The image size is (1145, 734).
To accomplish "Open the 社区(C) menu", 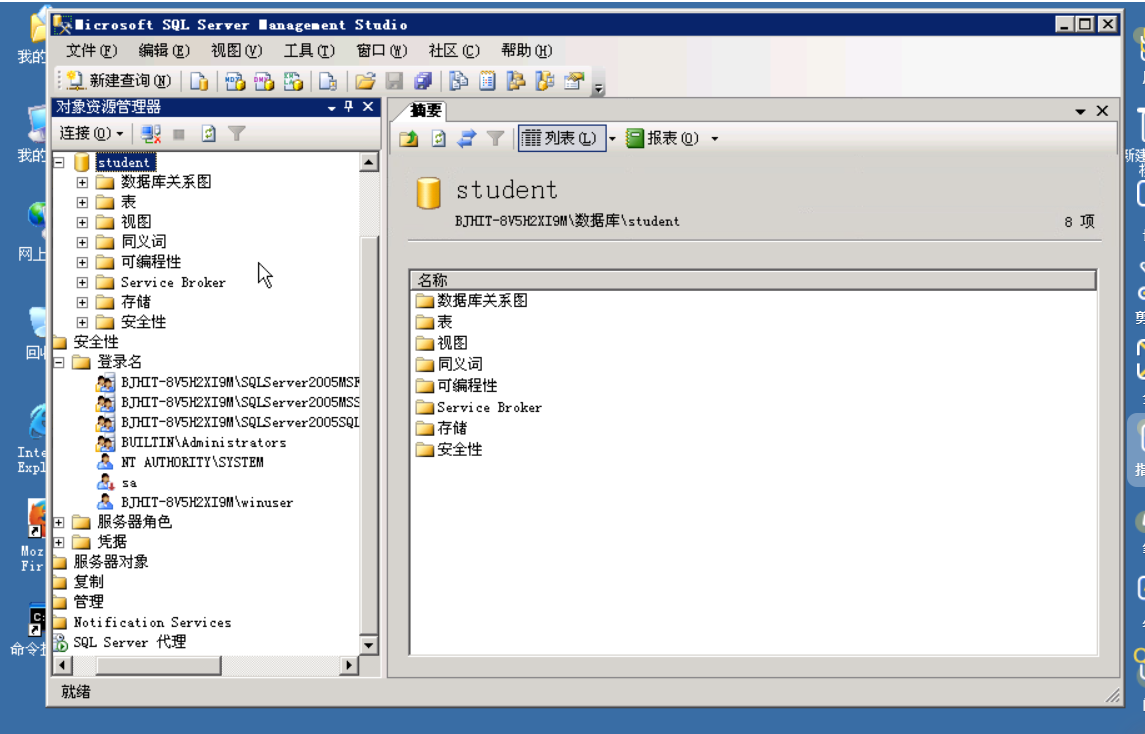I will point(453,50).
